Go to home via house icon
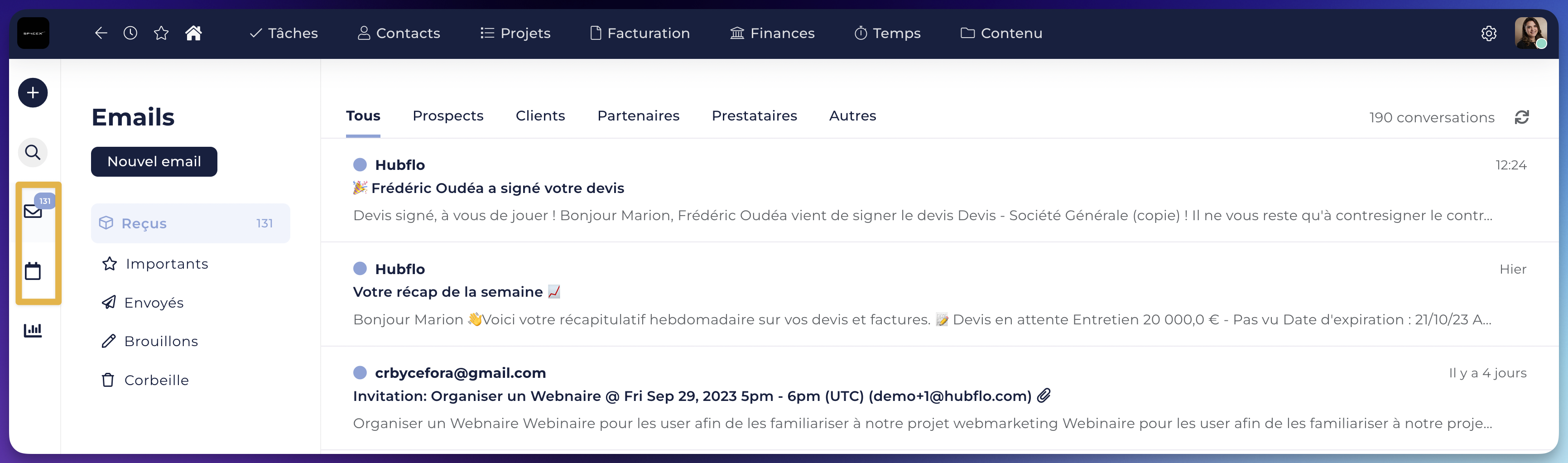 (193, 33)
